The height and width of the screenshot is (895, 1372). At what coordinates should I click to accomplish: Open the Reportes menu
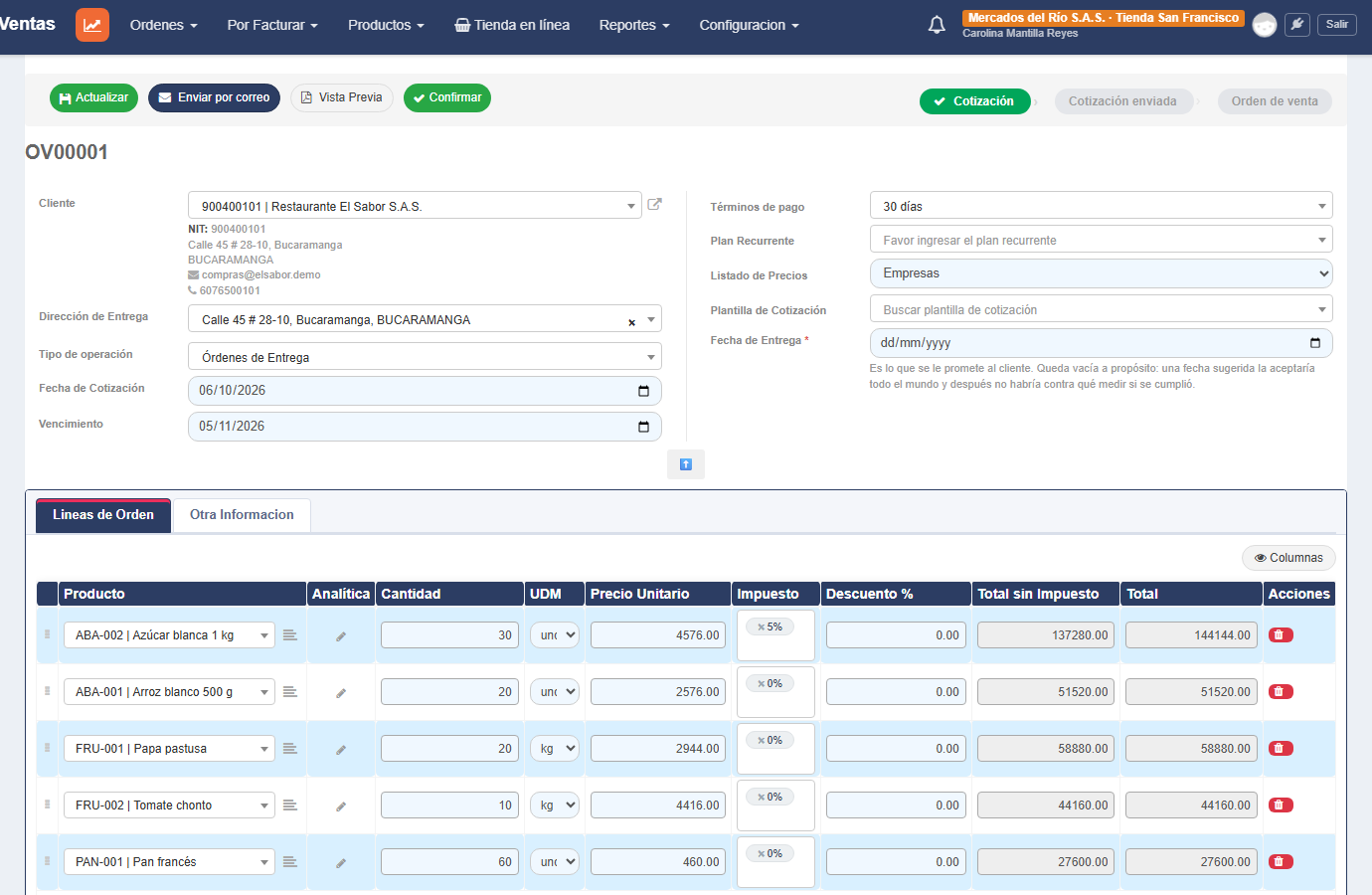[x=634, y=25]
